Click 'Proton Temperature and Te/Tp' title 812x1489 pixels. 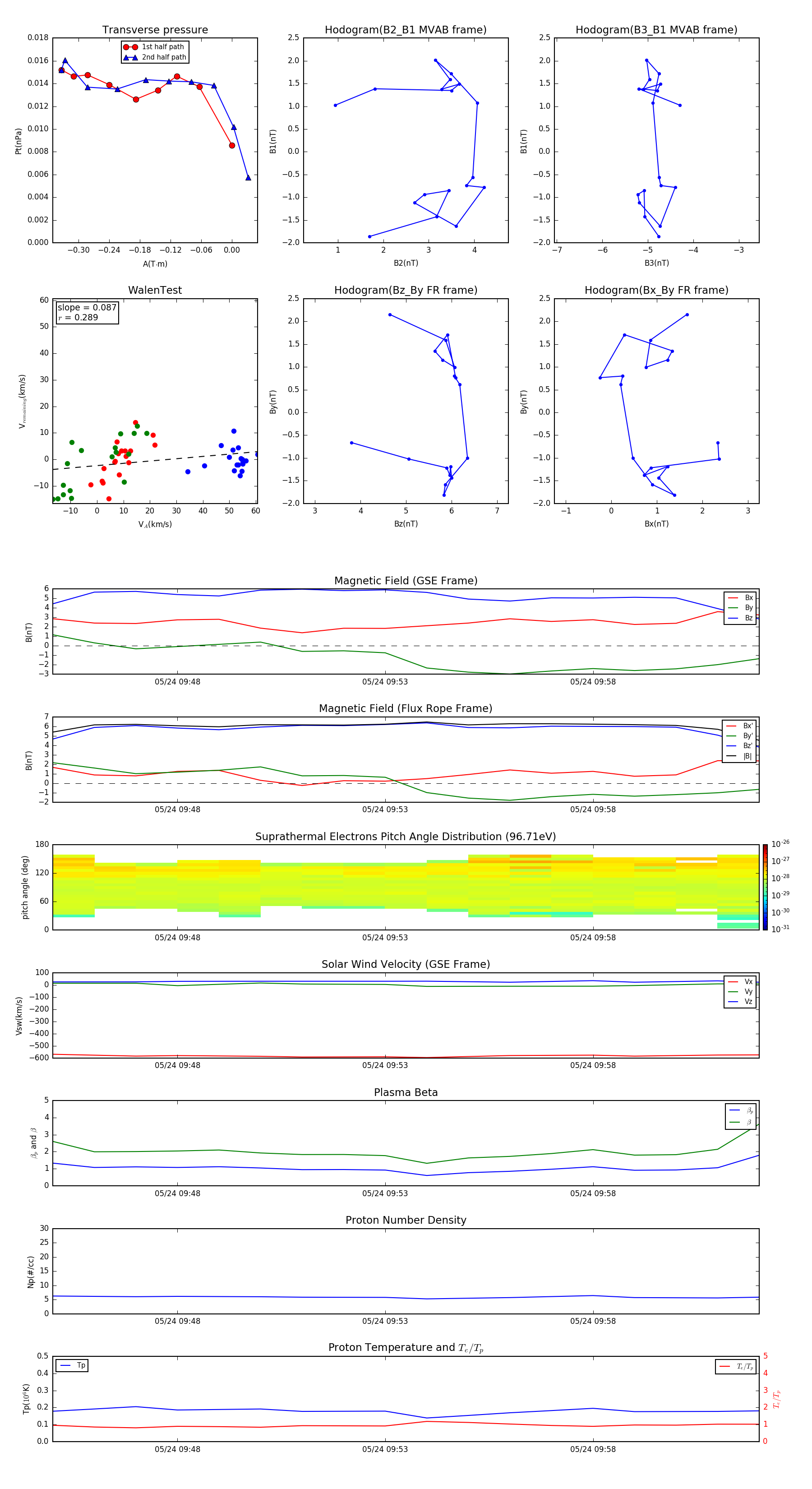[406, 1348]
